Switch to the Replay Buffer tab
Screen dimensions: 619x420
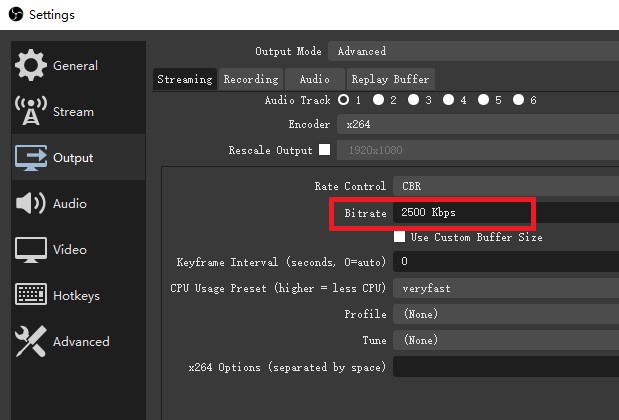390,79
